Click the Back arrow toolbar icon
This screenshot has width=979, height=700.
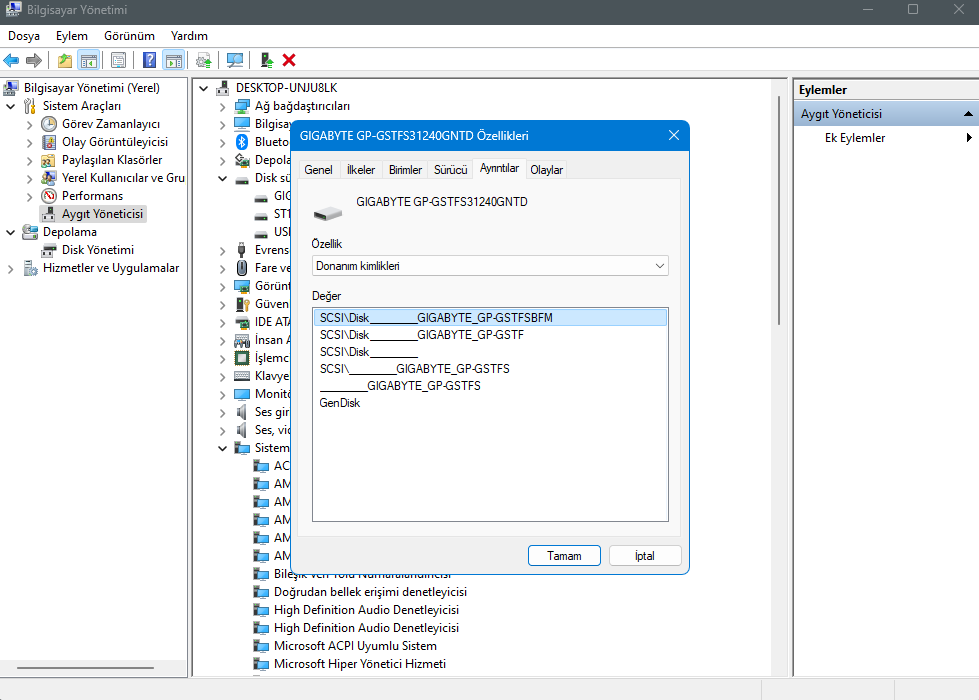click(x=11, y=61)
